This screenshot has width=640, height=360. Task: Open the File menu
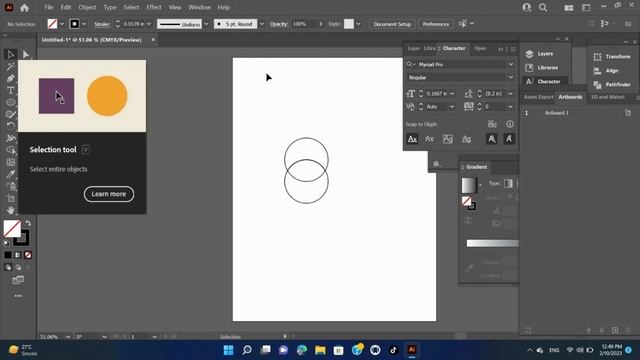[49, 7]
